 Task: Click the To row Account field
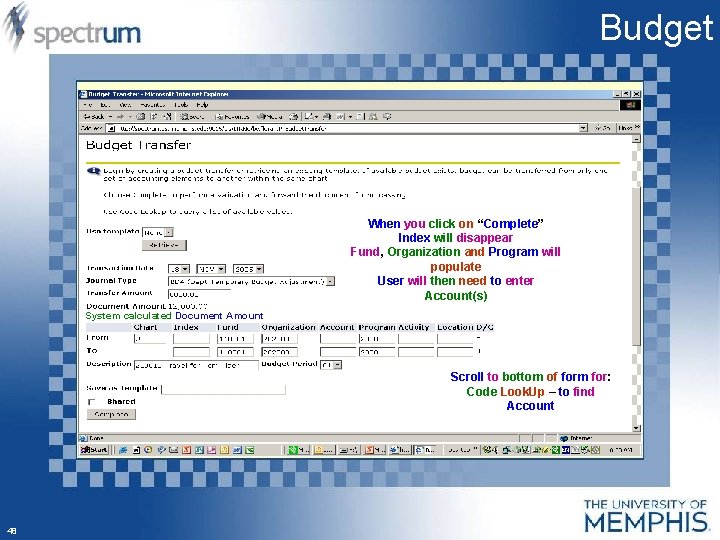pyautogui.click(x=338, y=352)
